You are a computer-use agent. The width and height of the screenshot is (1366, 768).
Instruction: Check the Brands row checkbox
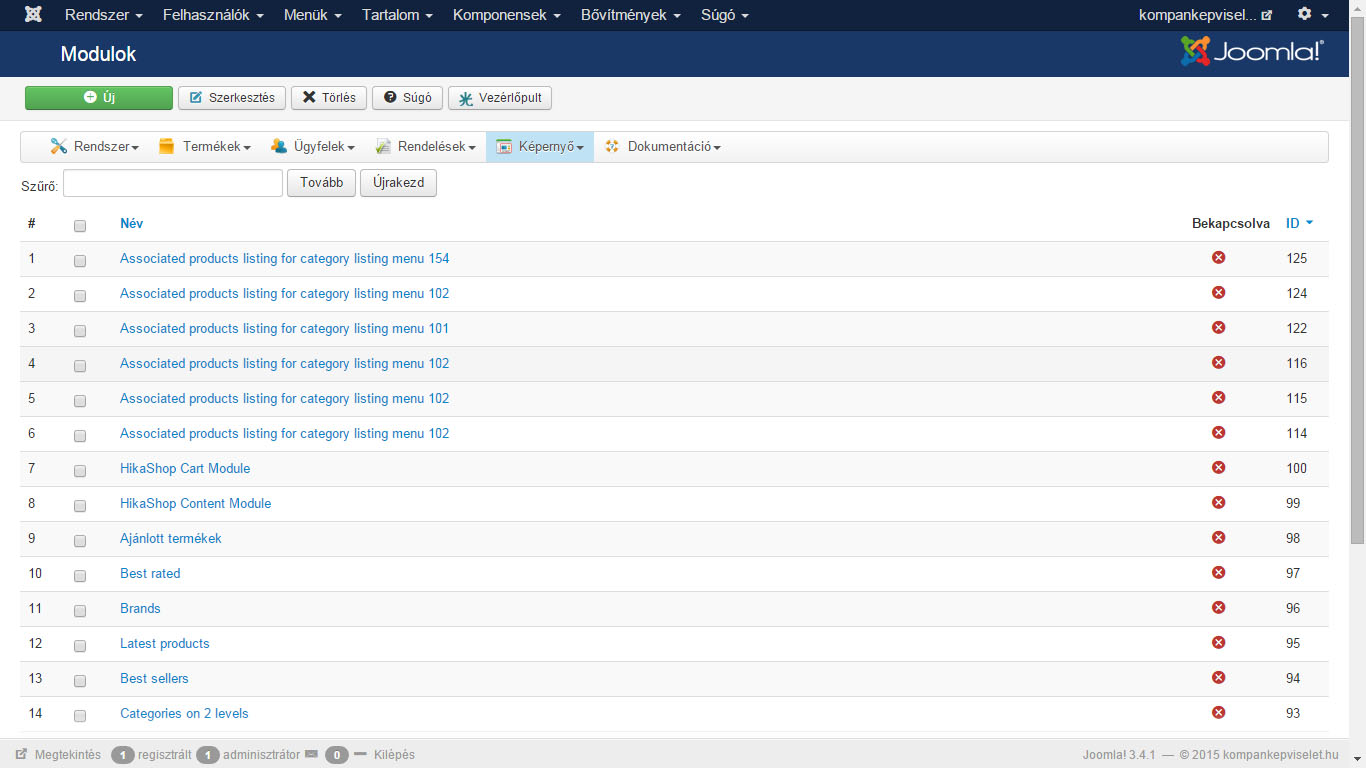[x=80, y=611]
